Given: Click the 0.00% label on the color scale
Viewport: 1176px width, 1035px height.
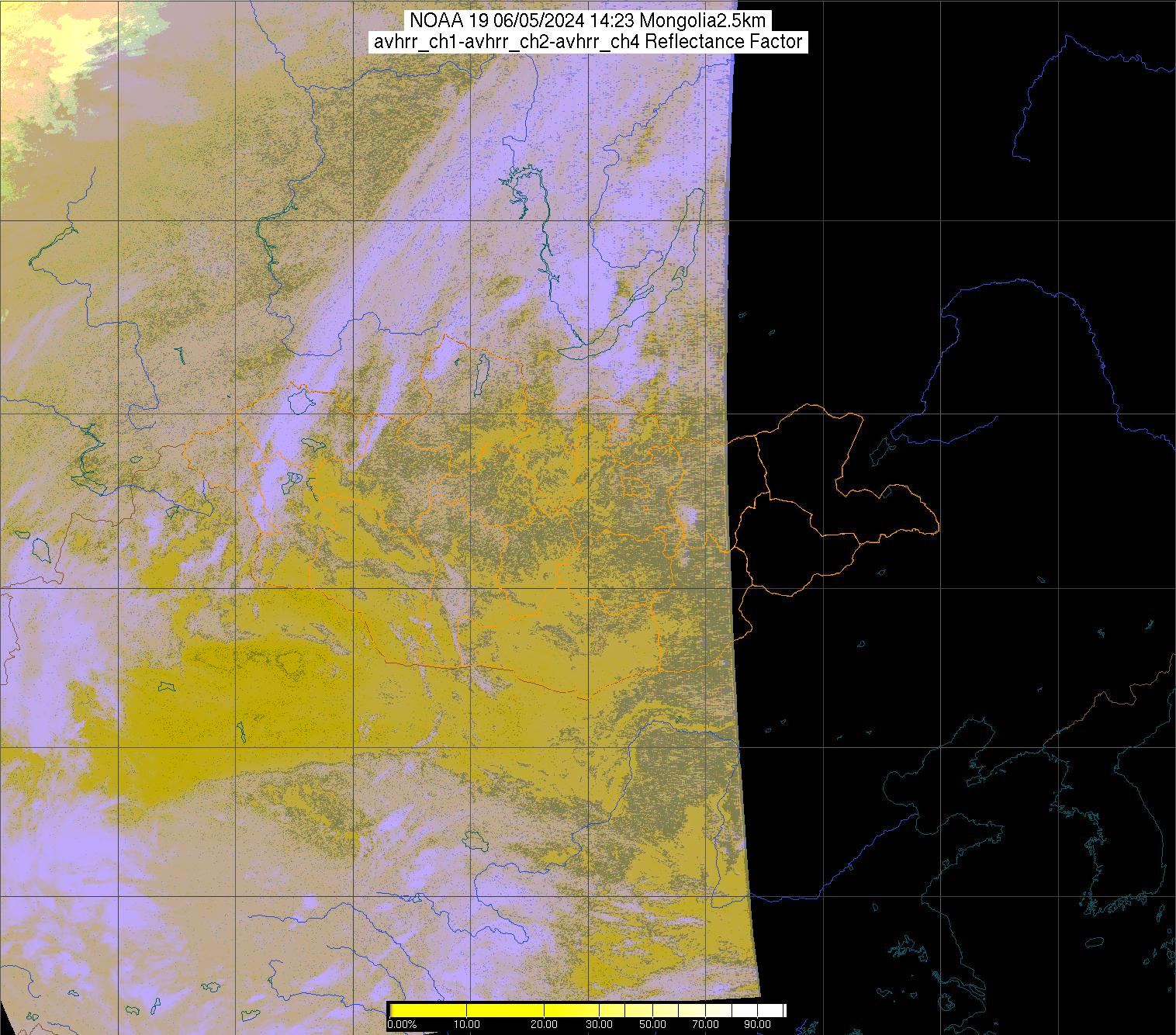Looking at the screenshot, I should tap(402, 1026).
